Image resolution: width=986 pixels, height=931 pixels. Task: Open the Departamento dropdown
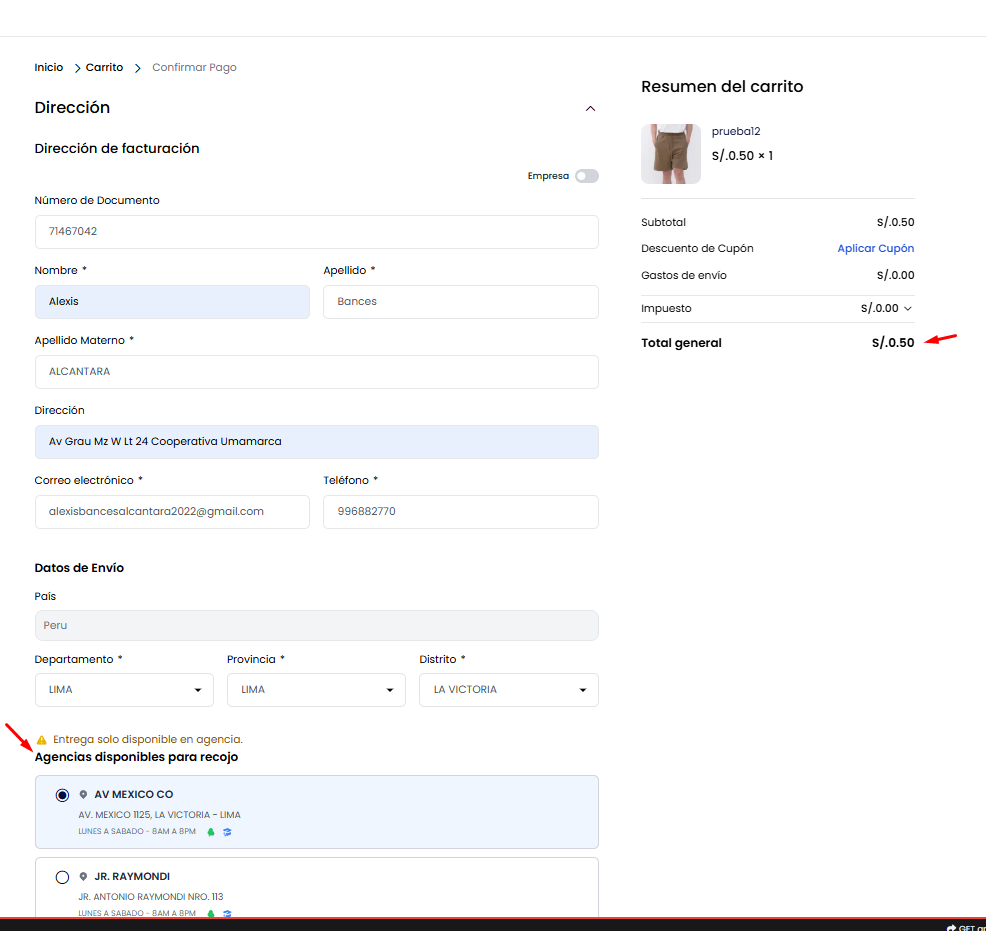(x=124, y=690)
